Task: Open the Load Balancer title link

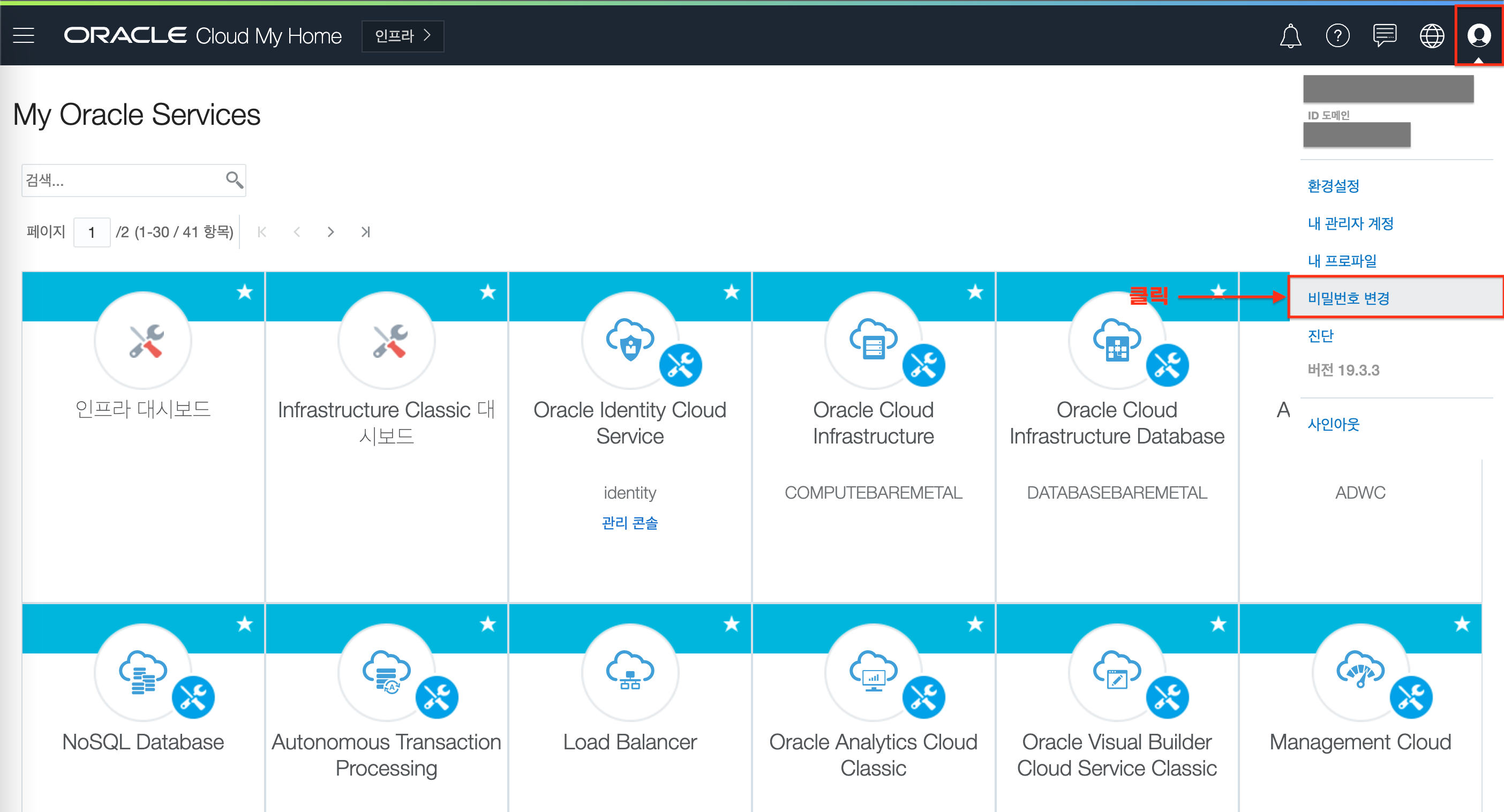Action: pyautogui.click(x=630, y=742)
